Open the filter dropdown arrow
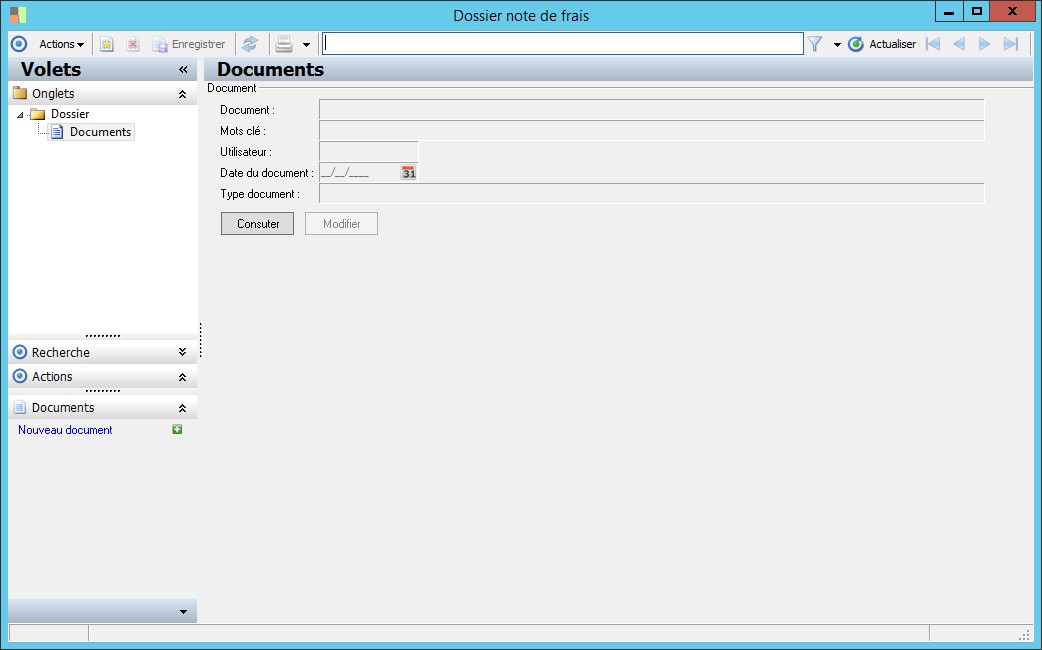1042x650 pixels. coord(837,45)
